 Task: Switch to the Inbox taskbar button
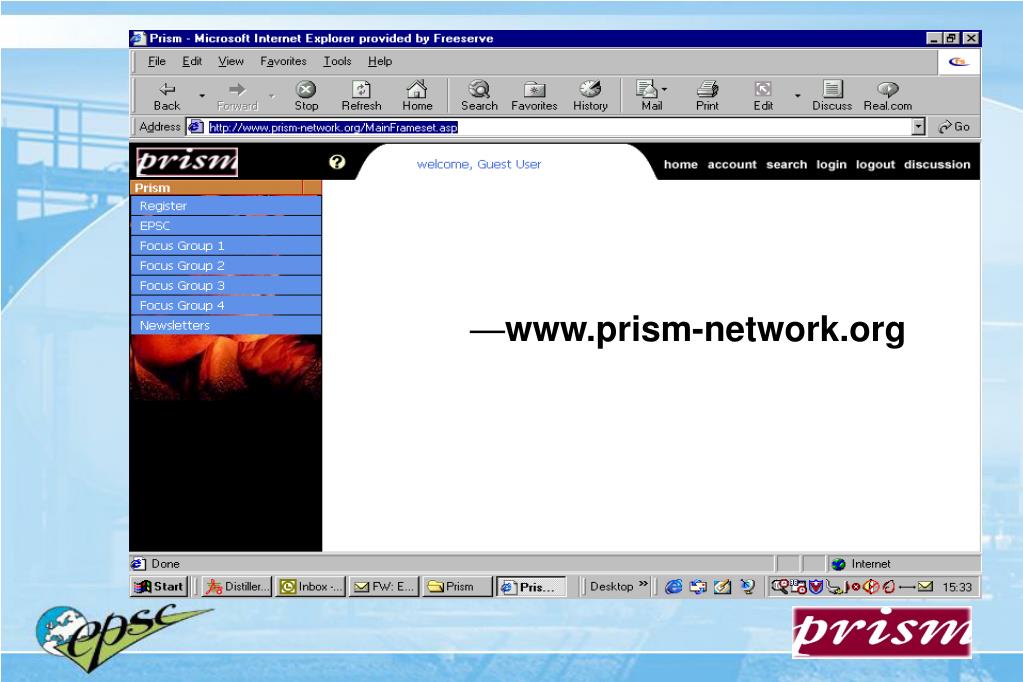tap(311, 587)
